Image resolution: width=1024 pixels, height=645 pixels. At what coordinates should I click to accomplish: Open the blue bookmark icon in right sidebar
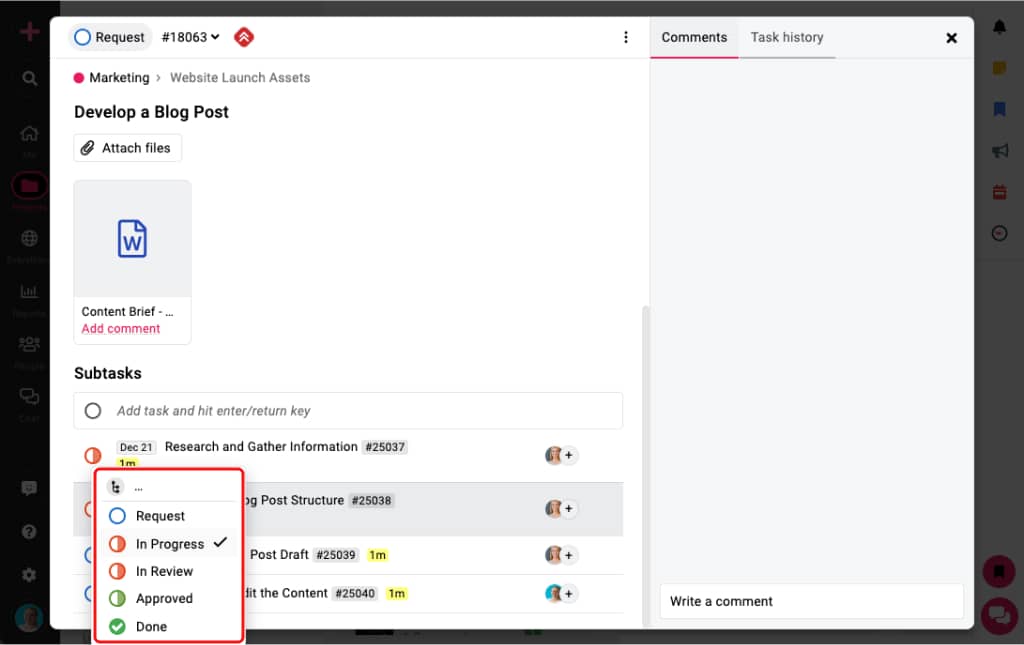coord(999,109)
